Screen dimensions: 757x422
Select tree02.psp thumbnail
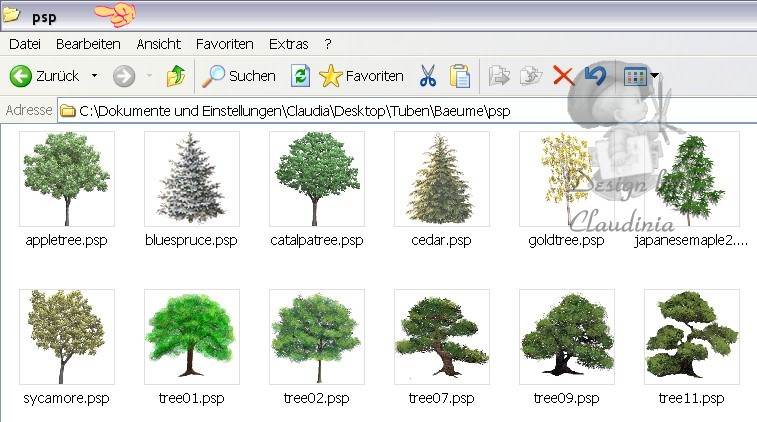[x=317, y=337]
